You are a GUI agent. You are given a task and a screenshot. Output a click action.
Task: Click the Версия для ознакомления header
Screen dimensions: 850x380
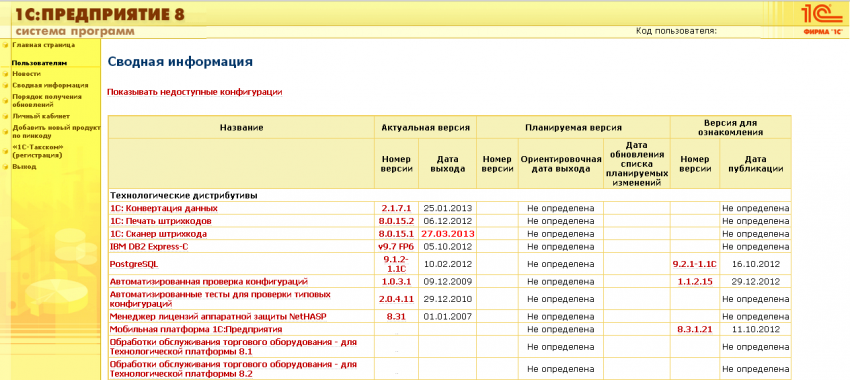pyautogui.click(x=730, y=127)
